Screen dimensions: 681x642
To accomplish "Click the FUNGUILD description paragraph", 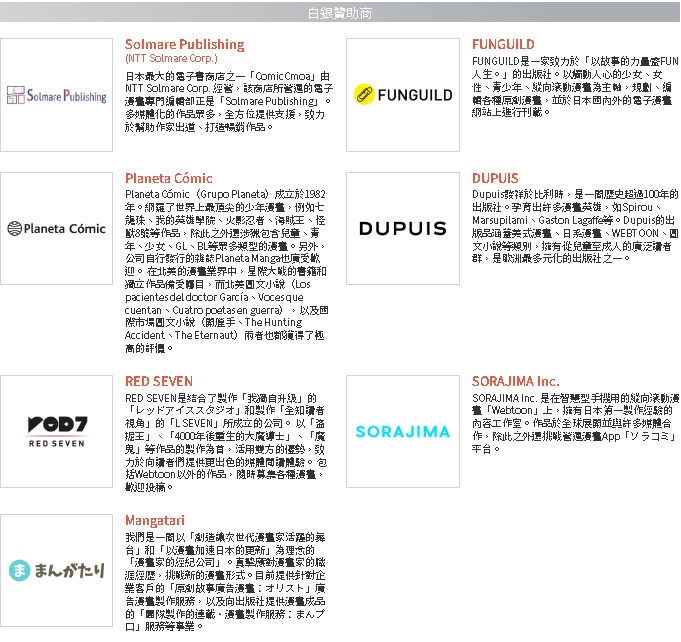I will click(x=575, y=86).
